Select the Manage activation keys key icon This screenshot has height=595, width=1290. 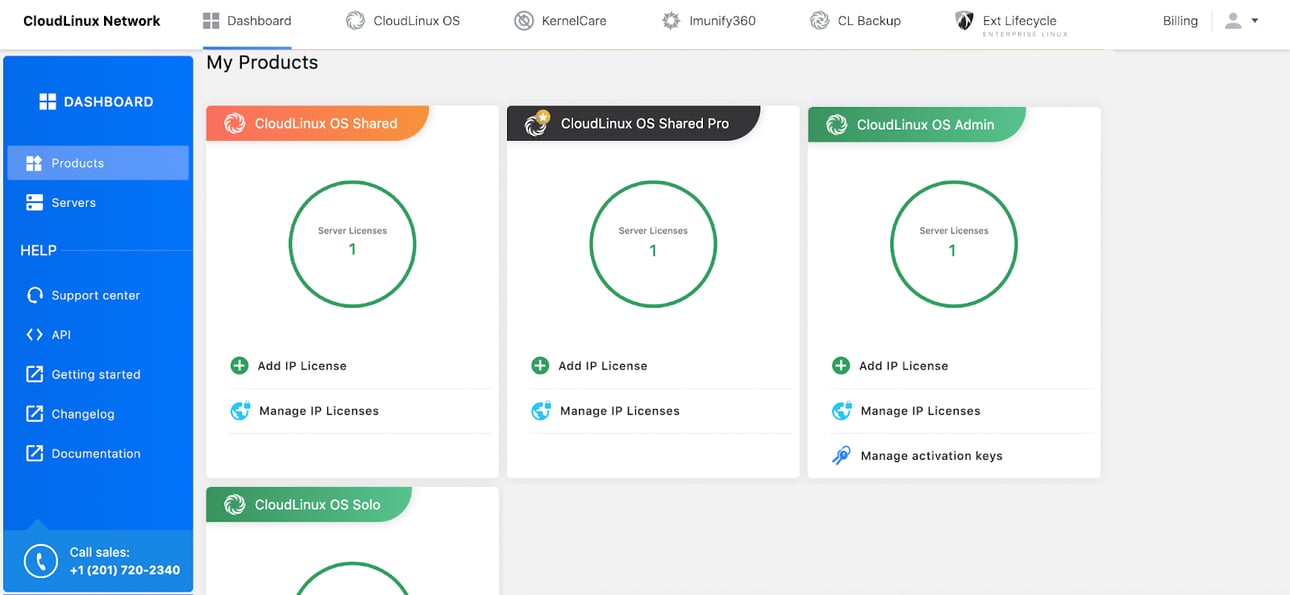point(841,455)
